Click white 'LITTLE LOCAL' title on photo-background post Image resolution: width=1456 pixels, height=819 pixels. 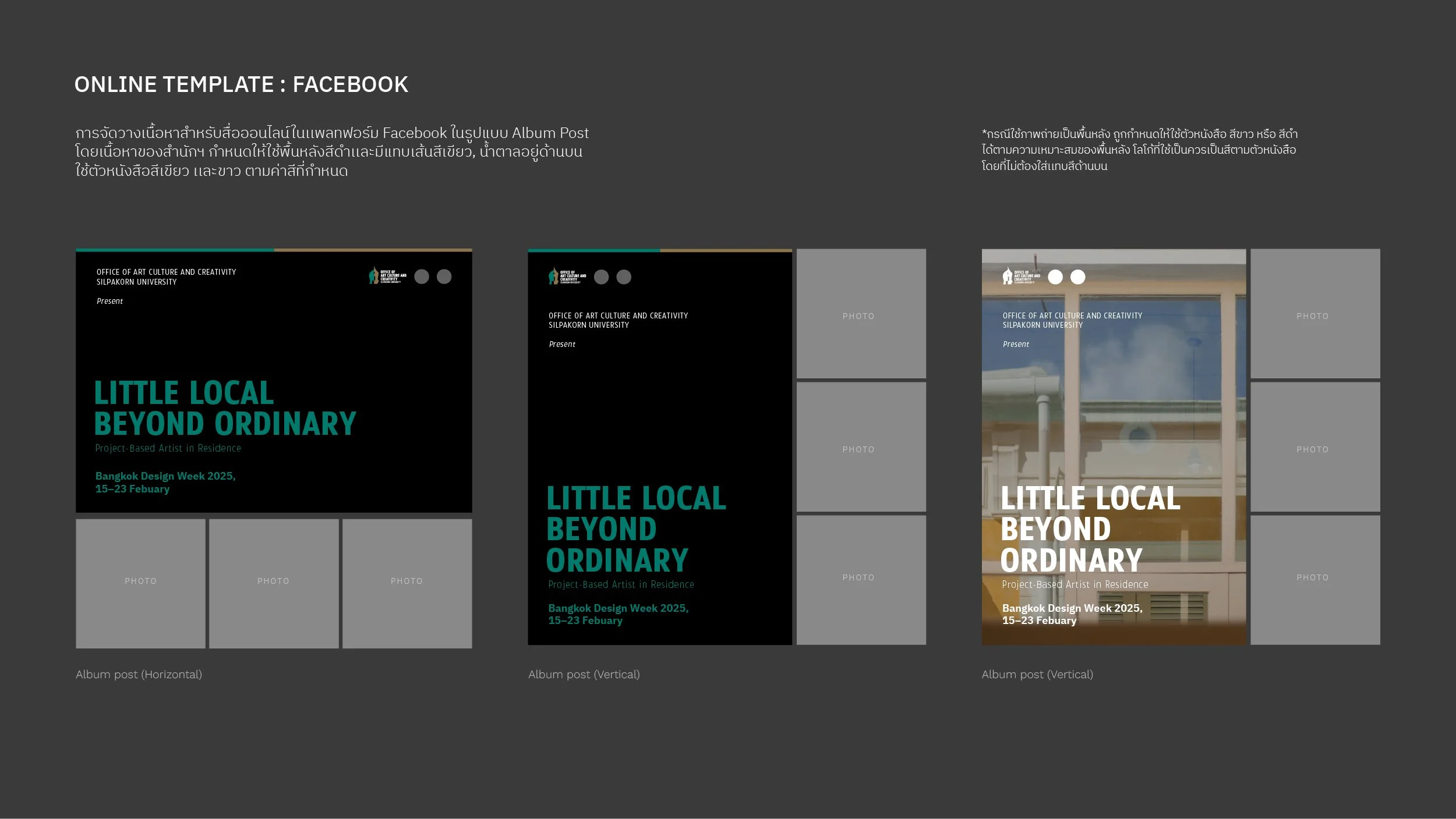[1090, 499]
